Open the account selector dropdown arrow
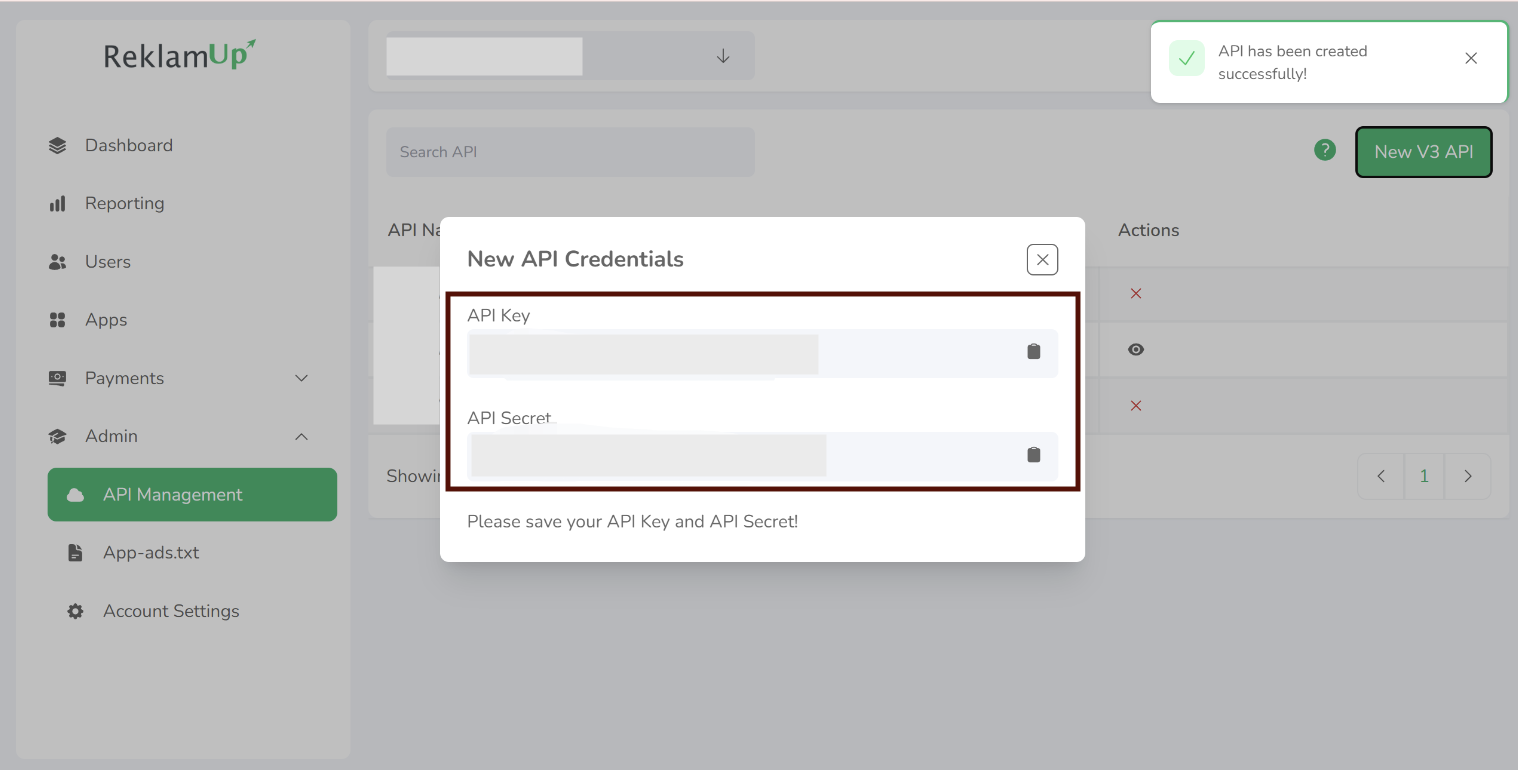The width and height of the screenshot is (1518, 770). coord(723,56)
